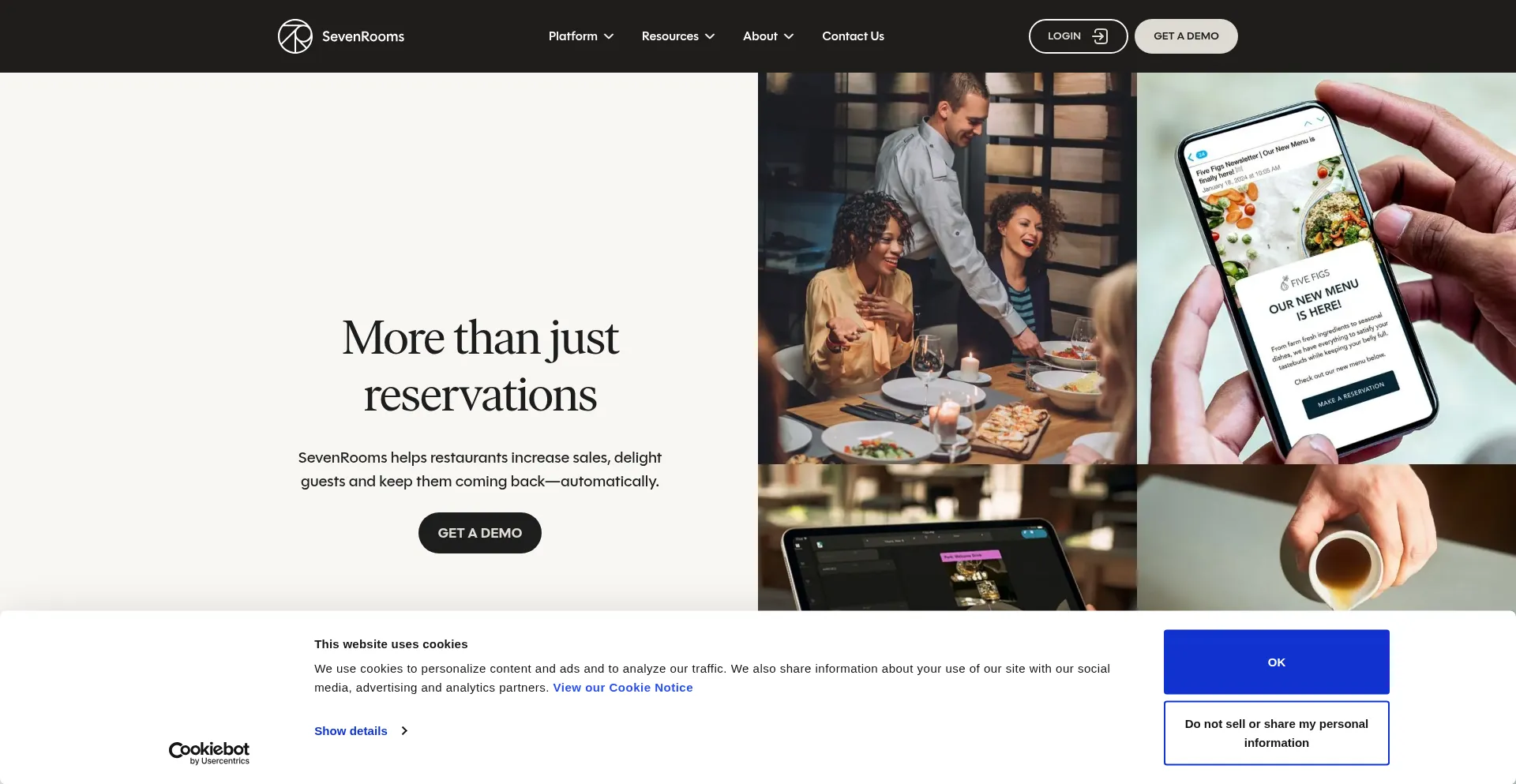The image size is (1516, 784).
Task: Click the Cookiebot by Usercentrics logo
Action: [209, 753]
